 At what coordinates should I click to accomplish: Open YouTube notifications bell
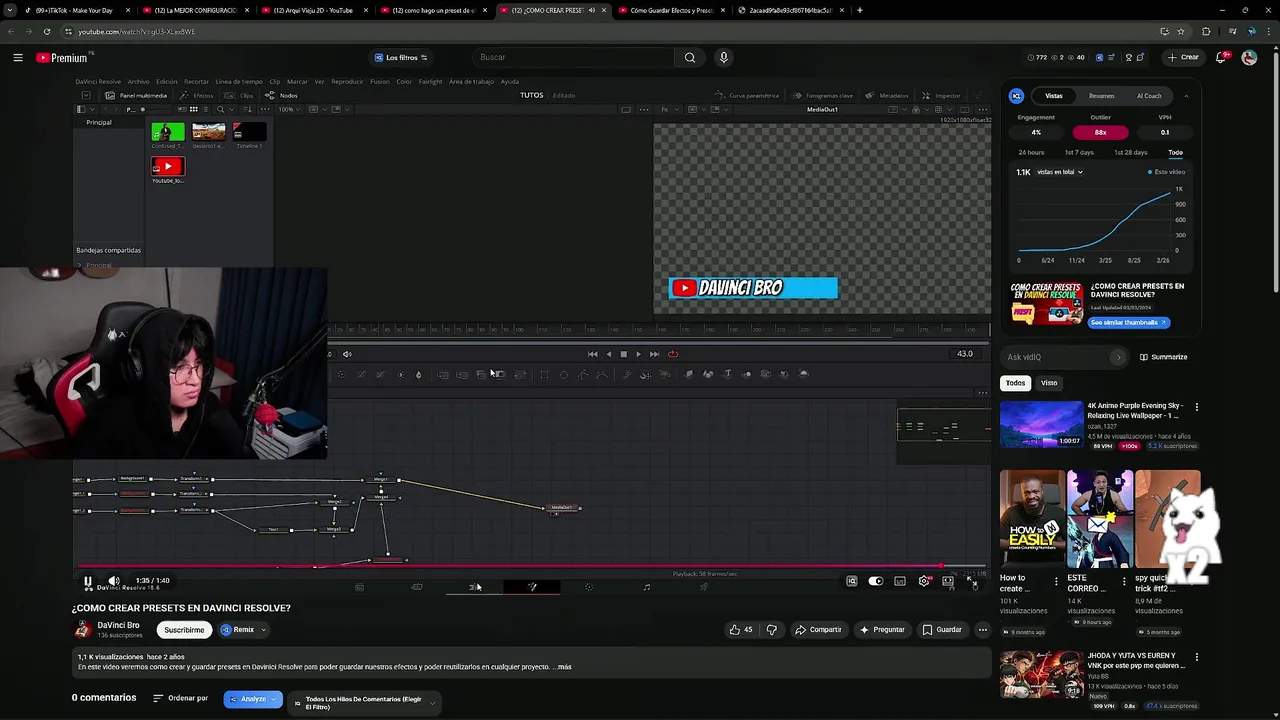click(1221, 57)
